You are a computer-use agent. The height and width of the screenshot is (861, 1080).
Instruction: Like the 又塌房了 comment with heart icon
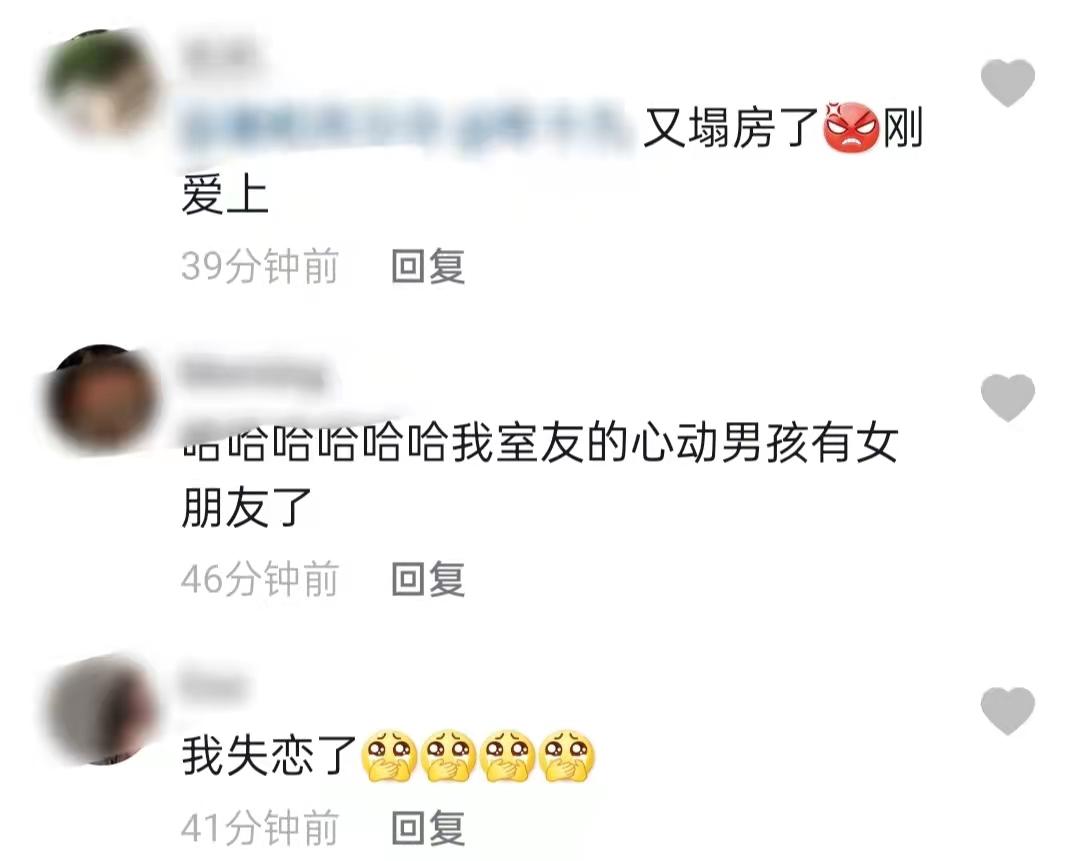pos(1008,83)
